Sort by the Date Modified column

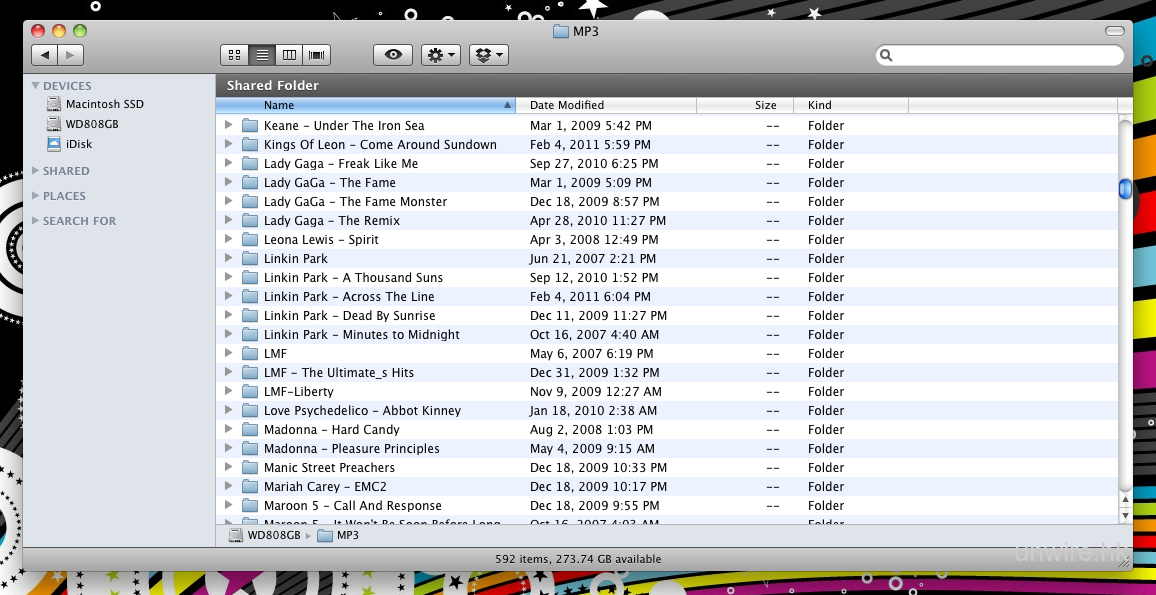pyautogui.click(x=567, y=105)
